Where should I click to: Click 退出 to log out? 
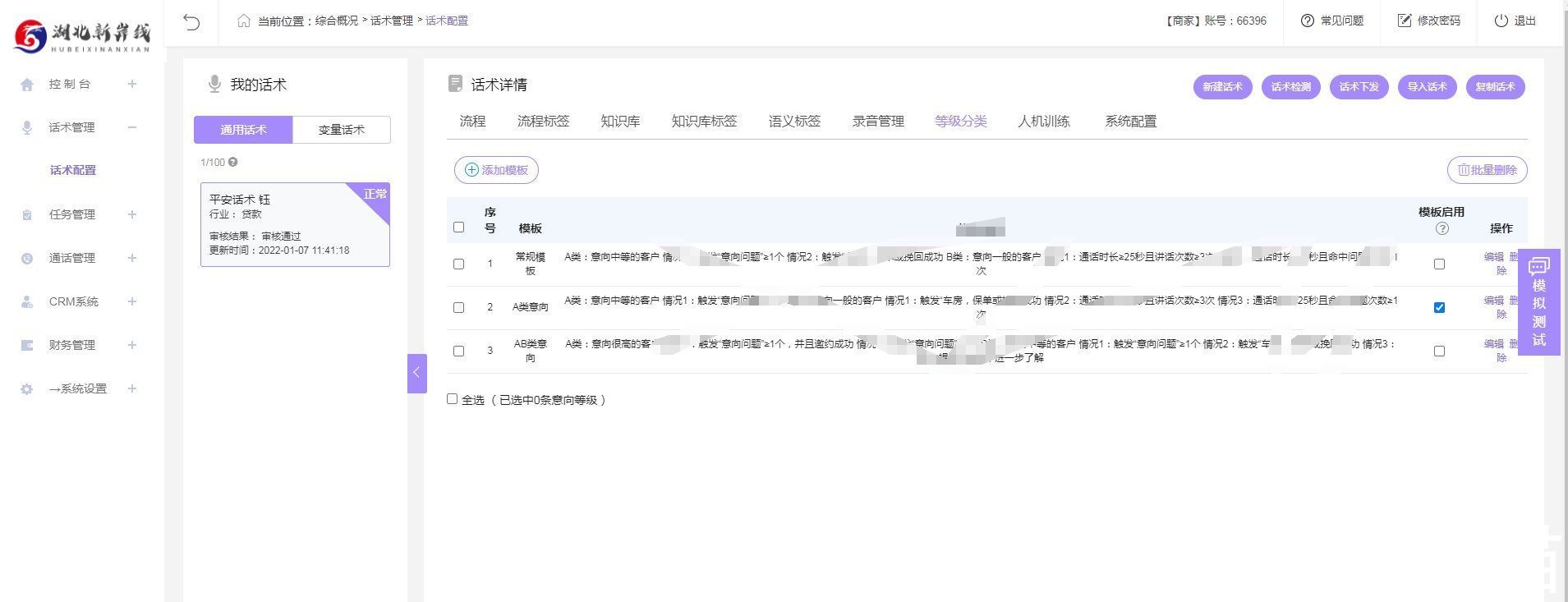pyautogui.click(x=1515, y=21)
